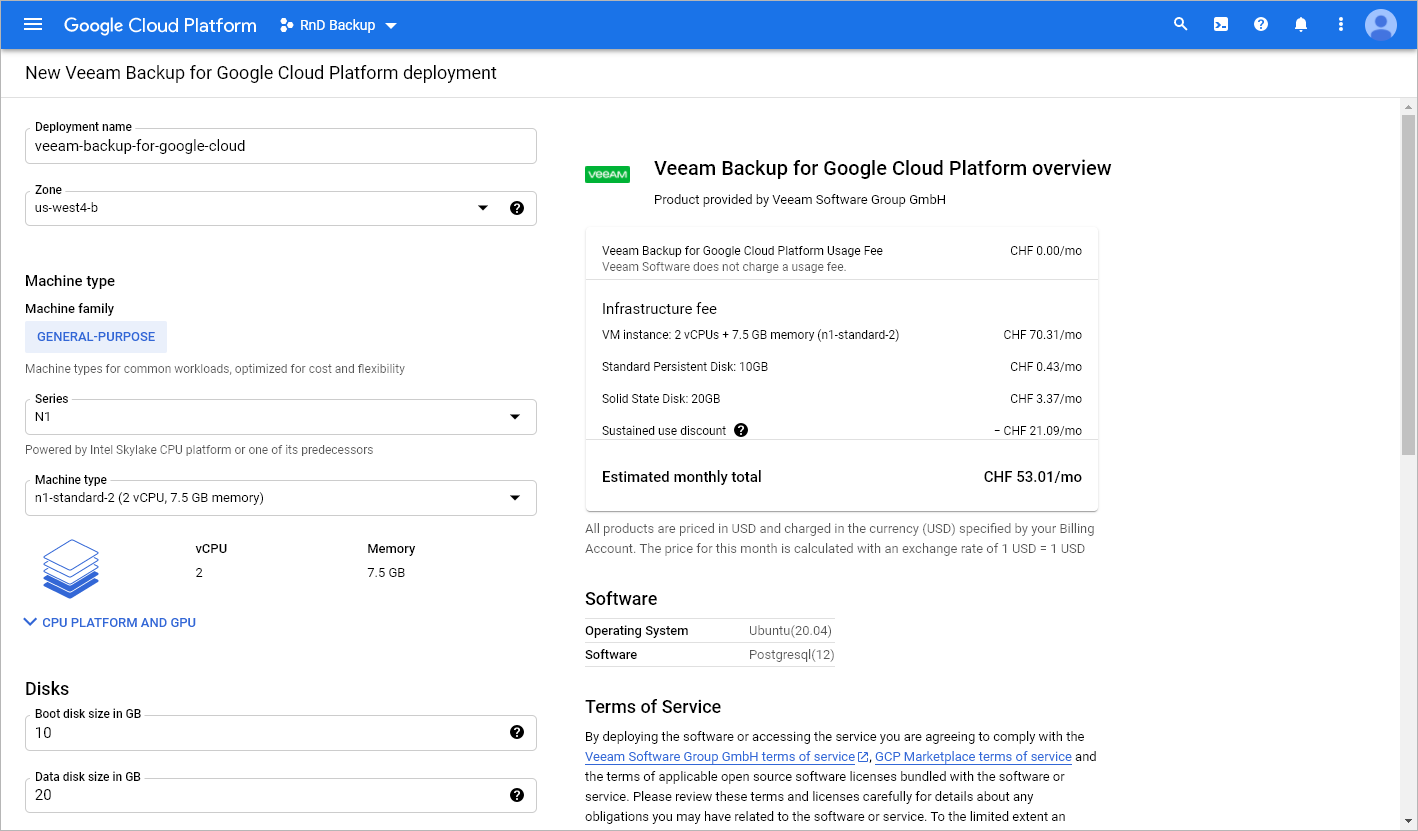
Task: Click the RnD Backup project icon
Action: point(287,25)
